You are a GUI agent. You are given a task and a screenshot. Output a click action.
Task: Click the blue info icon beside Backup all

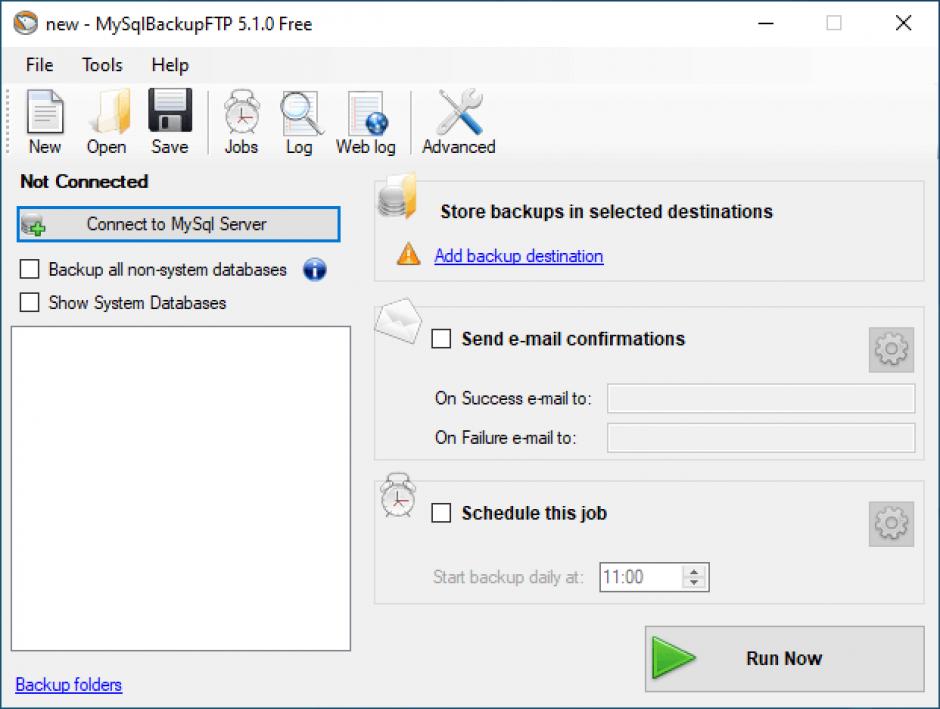coord(315,270)
